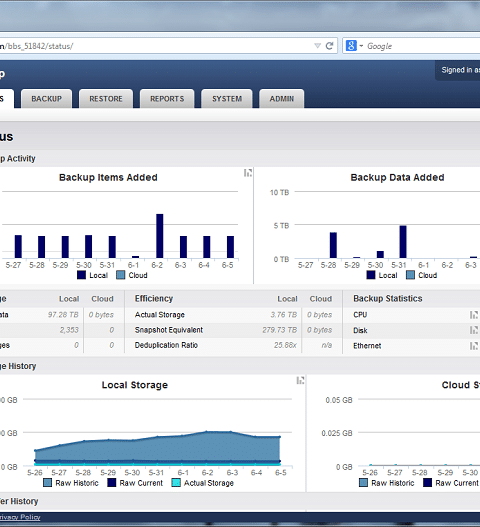Click the 279.73 TB snapshot value
The image size is (480, 527).
tap(280, 330)
